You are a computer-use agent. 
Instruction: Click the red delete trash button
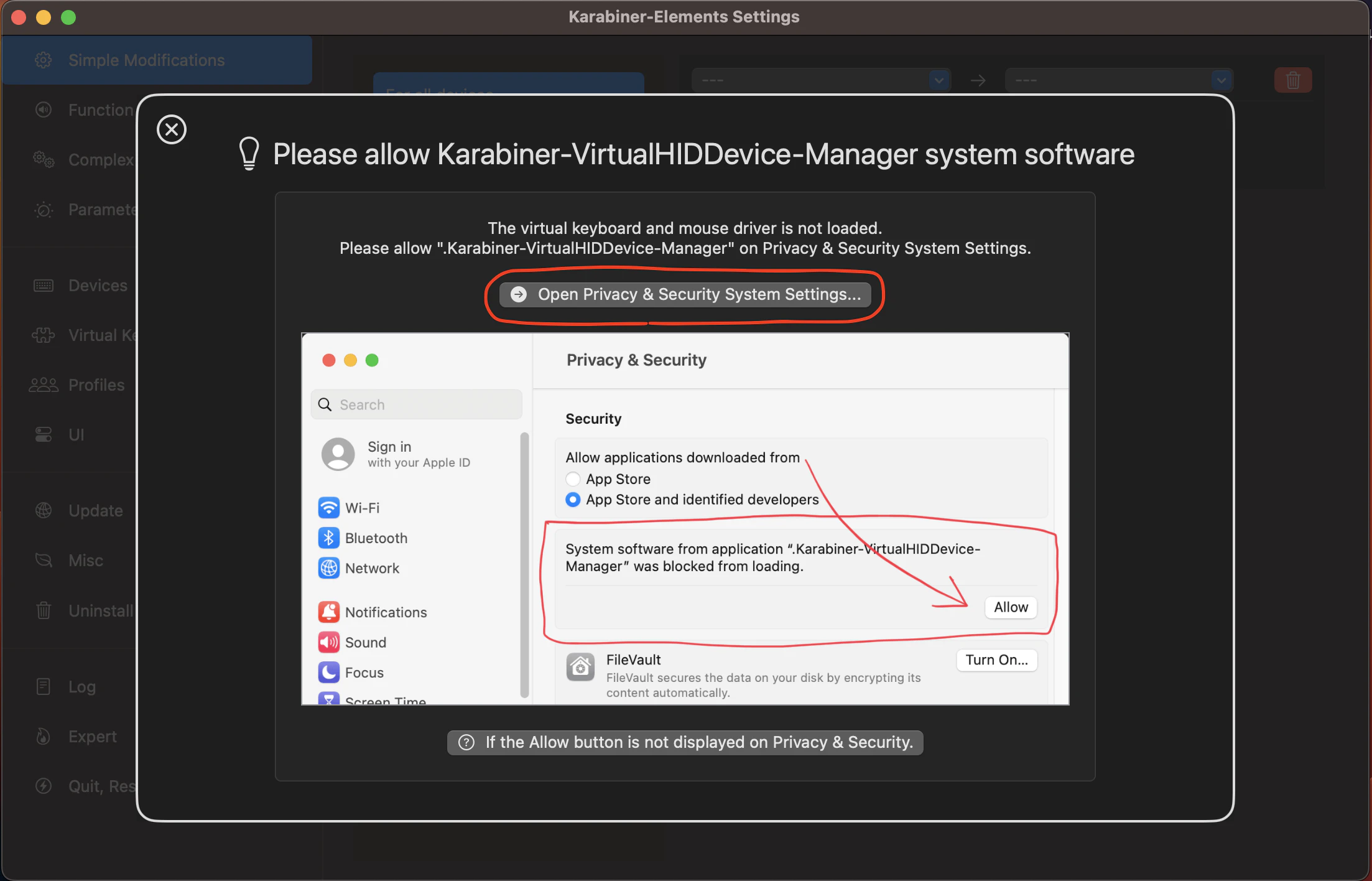pyautogui.click(x=1292, y=80)
